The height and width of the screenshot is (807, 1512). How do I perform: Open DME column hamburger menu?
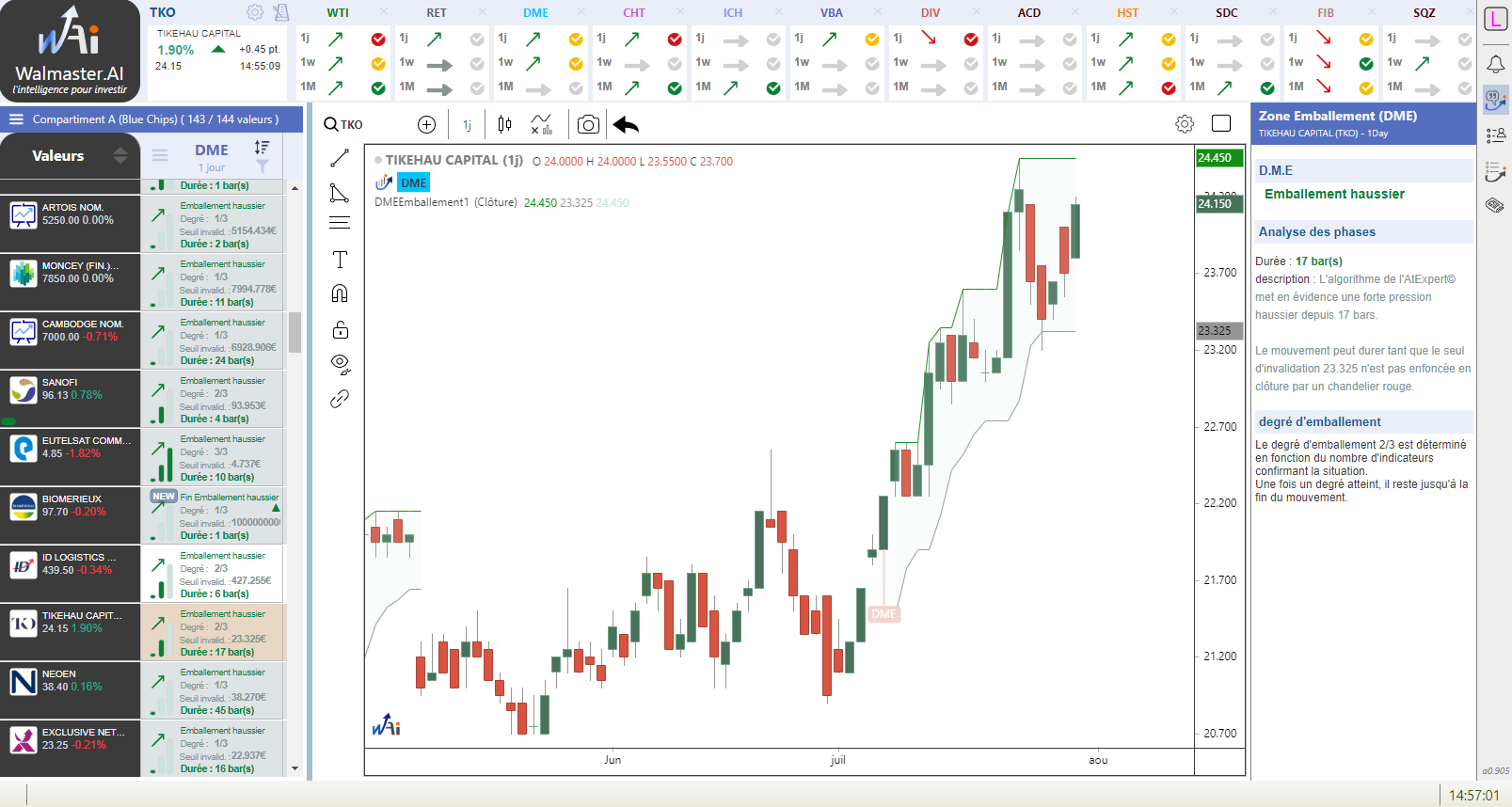tap(160, 155)
